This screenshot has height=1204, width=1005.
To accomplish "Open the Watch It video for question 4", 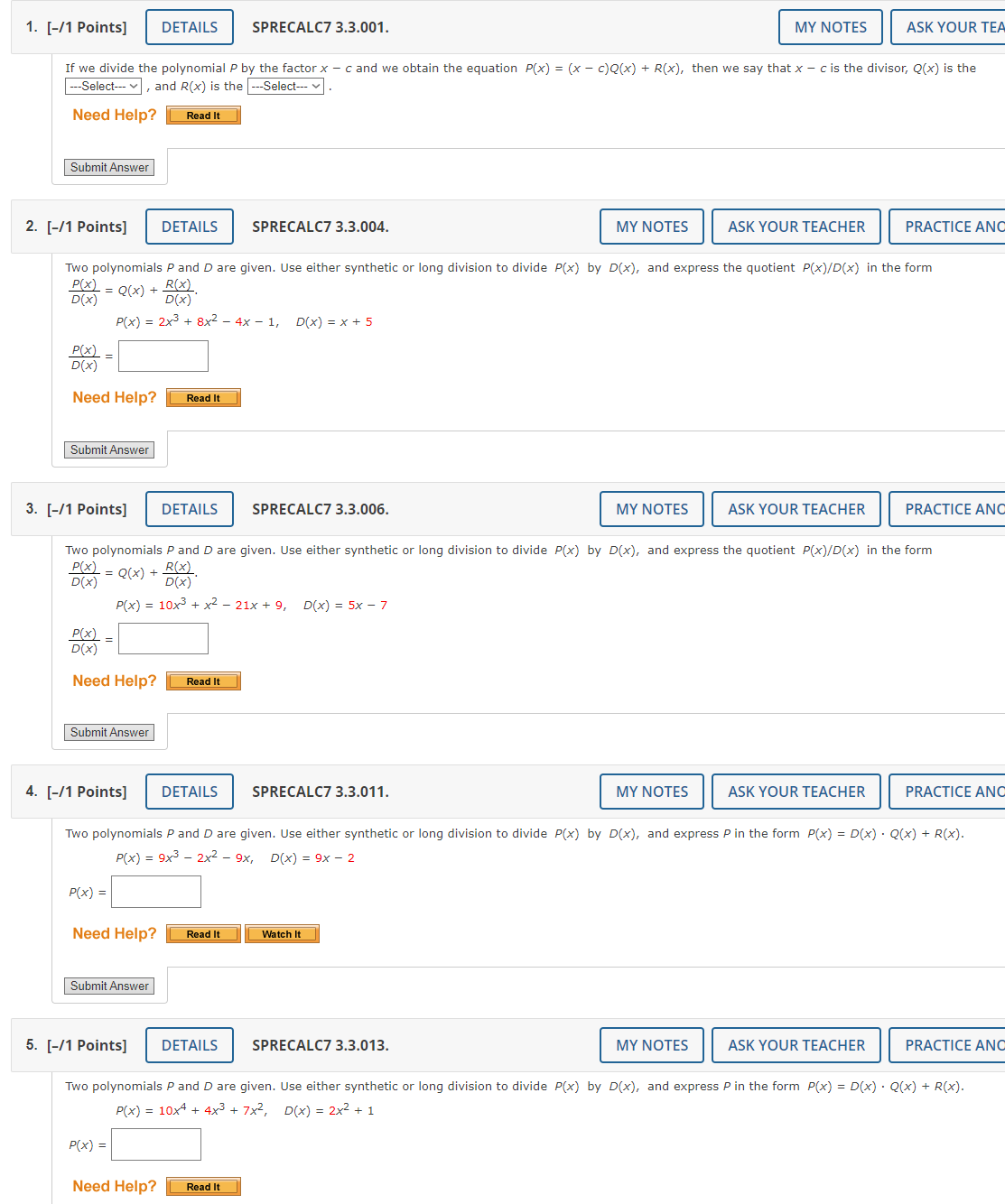I will click(281, 933).
